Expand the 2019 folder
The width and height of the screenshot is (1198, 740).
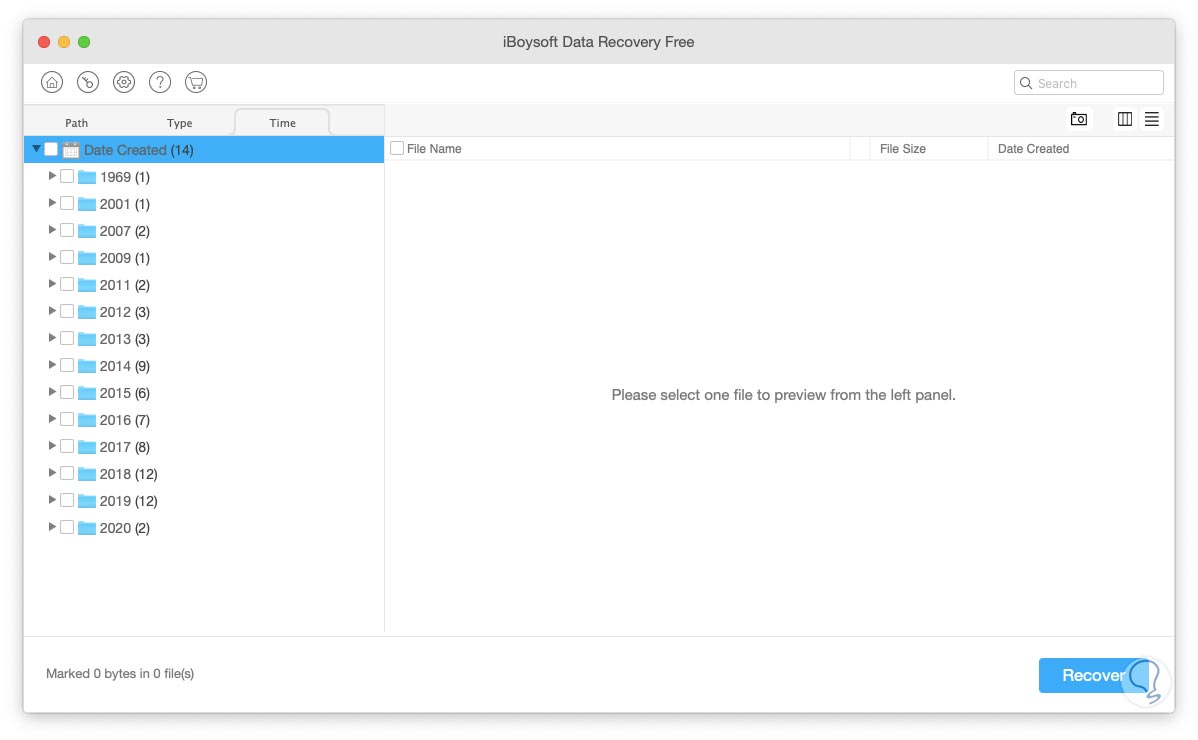(x=52, y=499)
